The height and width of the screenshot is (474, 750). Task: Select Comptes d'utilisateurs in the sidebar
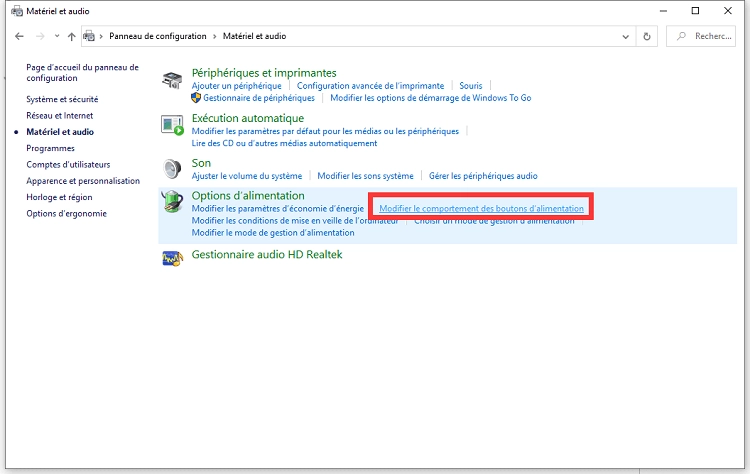point(68,164)
